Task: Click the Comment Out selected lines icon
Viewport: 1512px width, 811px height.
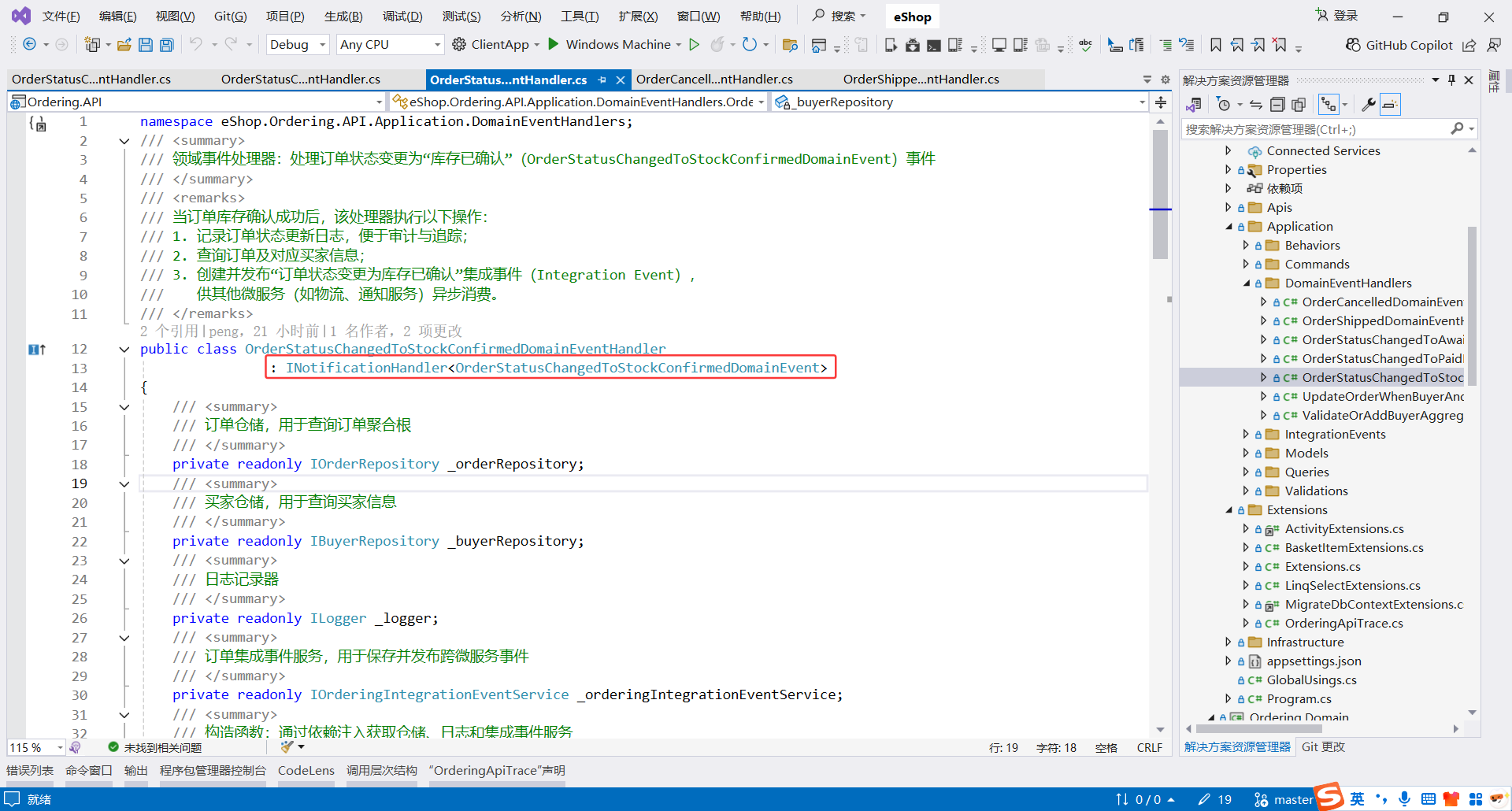Action: pyautogui.click(x=1166, y=45)
